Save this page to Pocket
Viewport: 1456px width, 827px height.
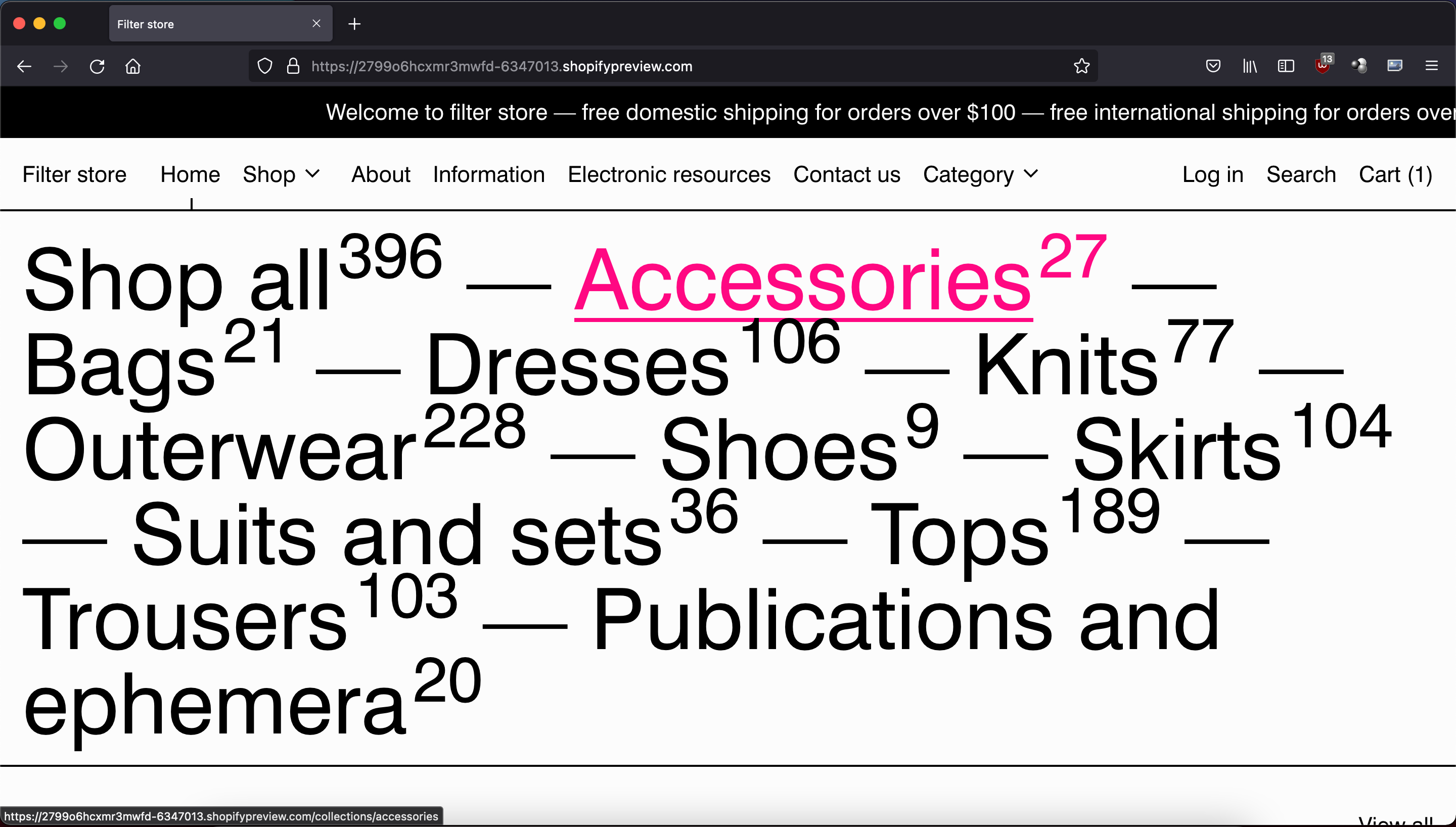click(x=1213, y=66)
